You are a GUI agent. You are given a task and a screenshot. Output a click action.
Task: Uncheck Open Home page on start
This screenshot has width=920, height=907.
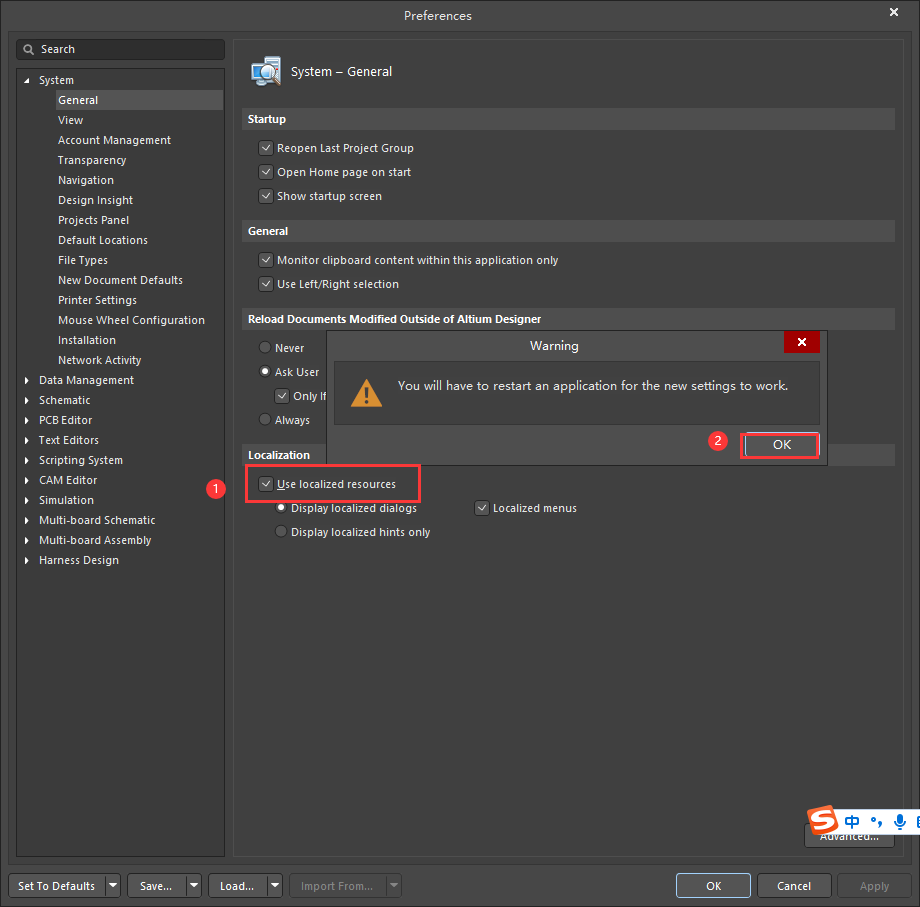[x=266, y=172]
